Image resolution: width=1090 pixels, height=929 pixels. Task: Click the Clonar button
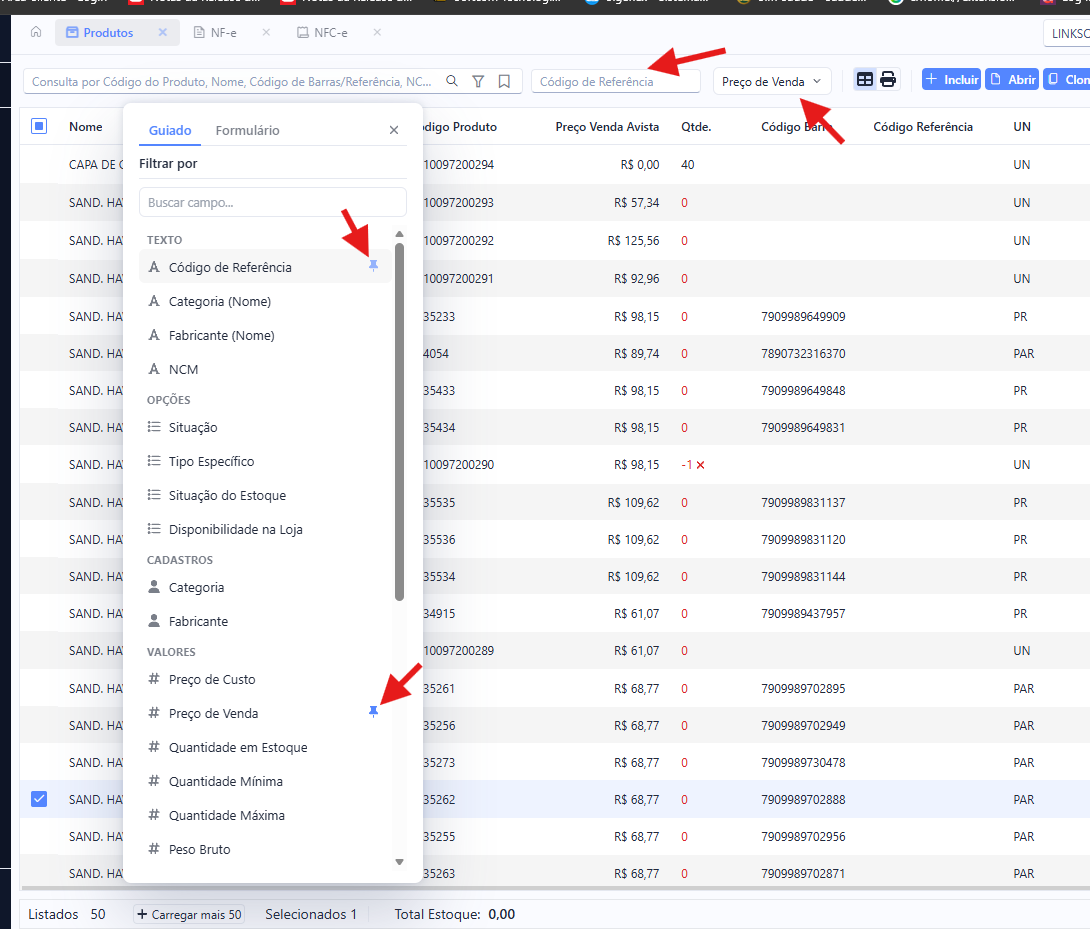click(x=1066, y=79)
